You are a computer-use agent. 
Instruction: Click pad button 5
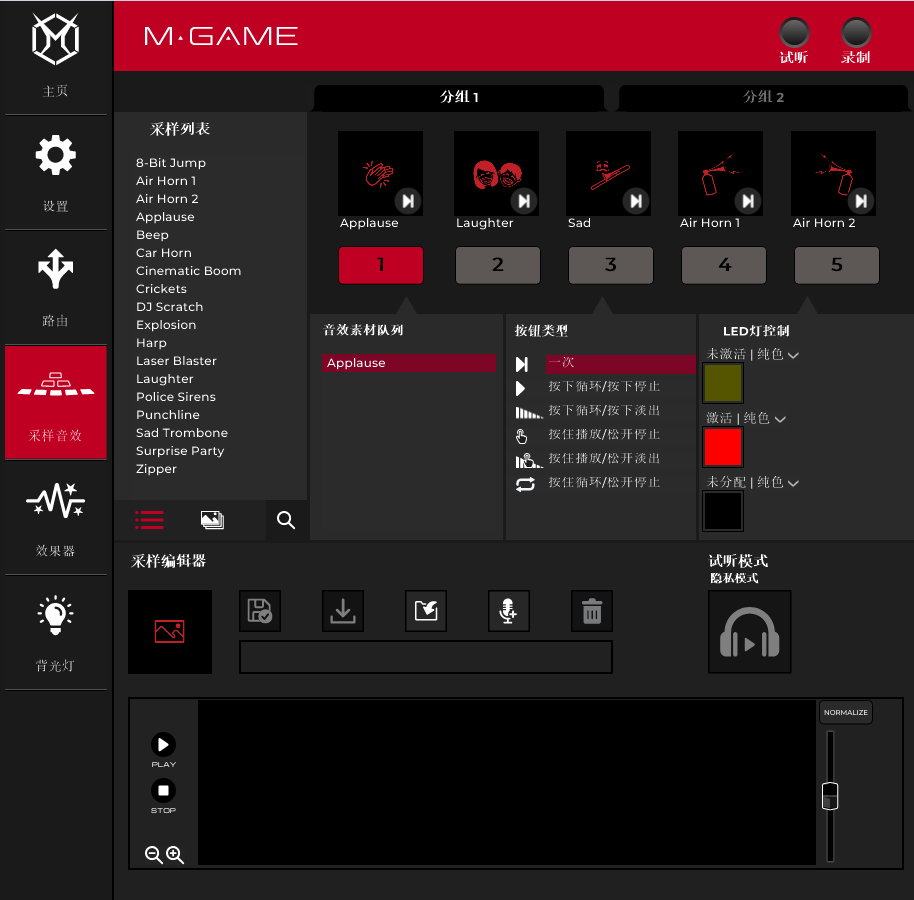(x=837, y=265)
